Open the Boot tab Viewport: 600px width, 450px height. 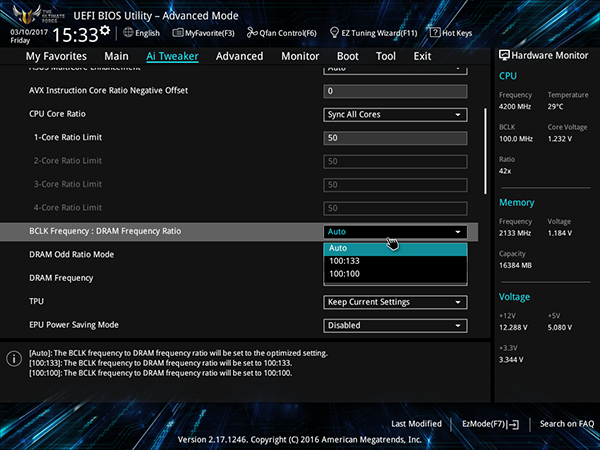[347, 56]
